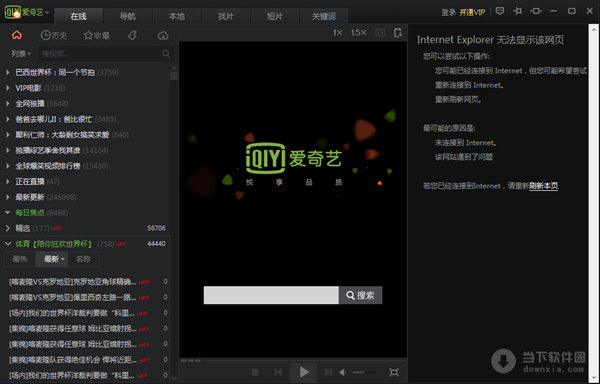Switch to the 在线 tab
The width and height of the screenshot is (600, 384).
tap(78, 16)
